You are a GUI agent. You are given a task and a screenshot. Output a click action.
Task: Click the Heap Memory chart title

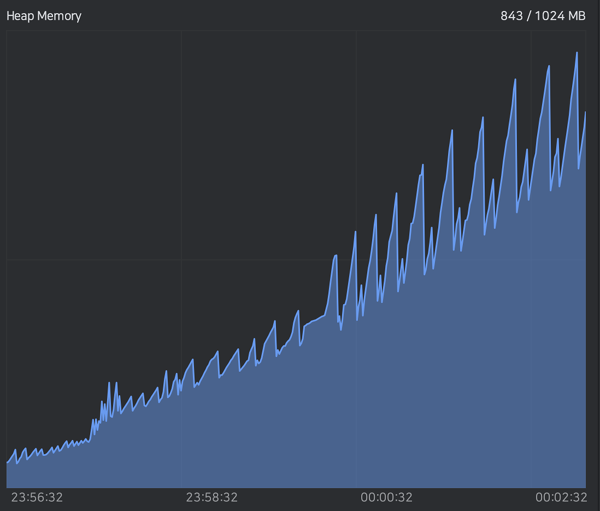(x=44, y=16)
